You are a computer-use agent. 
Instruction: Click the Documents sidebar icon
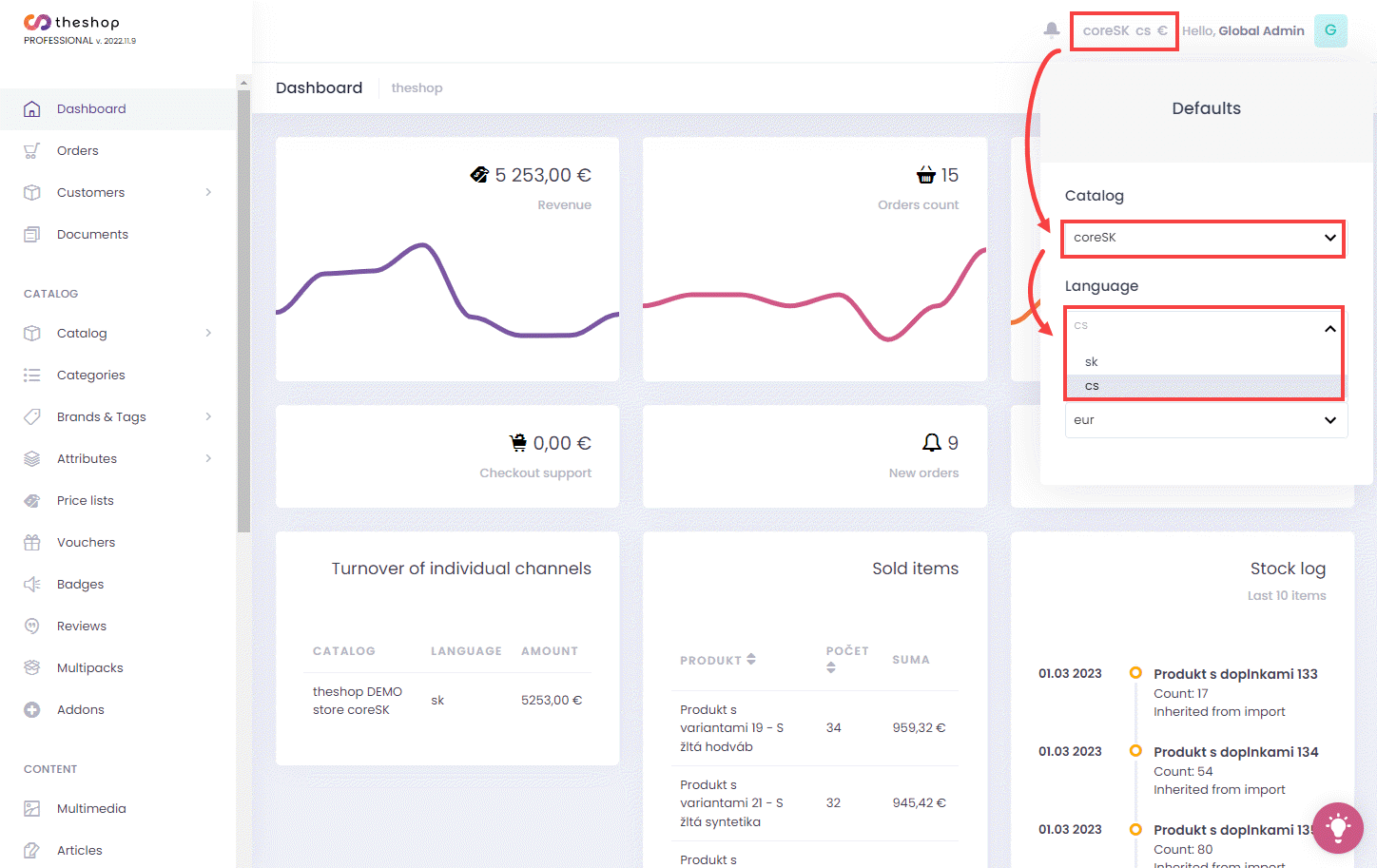tap(32, 234)
